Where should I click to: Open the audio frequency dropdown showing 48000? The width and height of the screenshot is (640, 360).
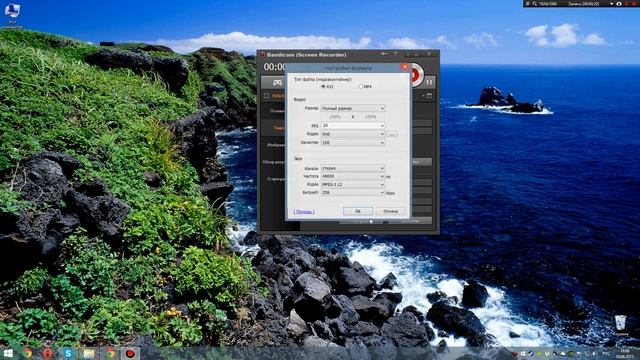(x=353, y=176)
